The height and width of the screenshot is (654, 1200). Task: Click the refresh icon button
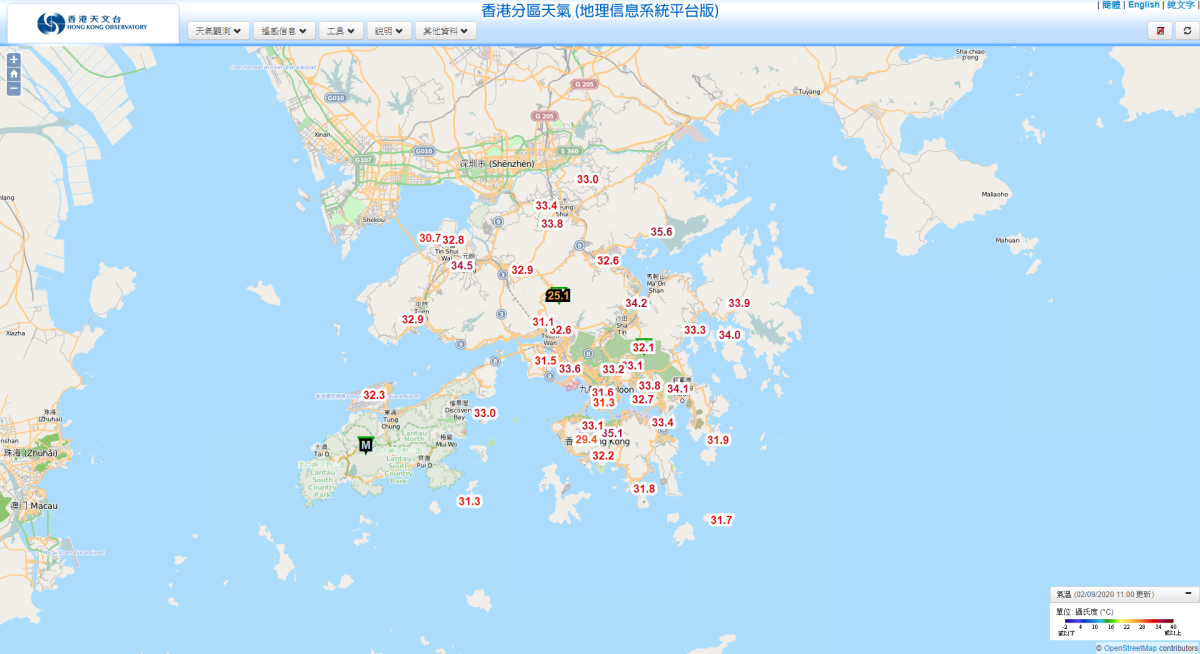click(x=1186, y=31)
